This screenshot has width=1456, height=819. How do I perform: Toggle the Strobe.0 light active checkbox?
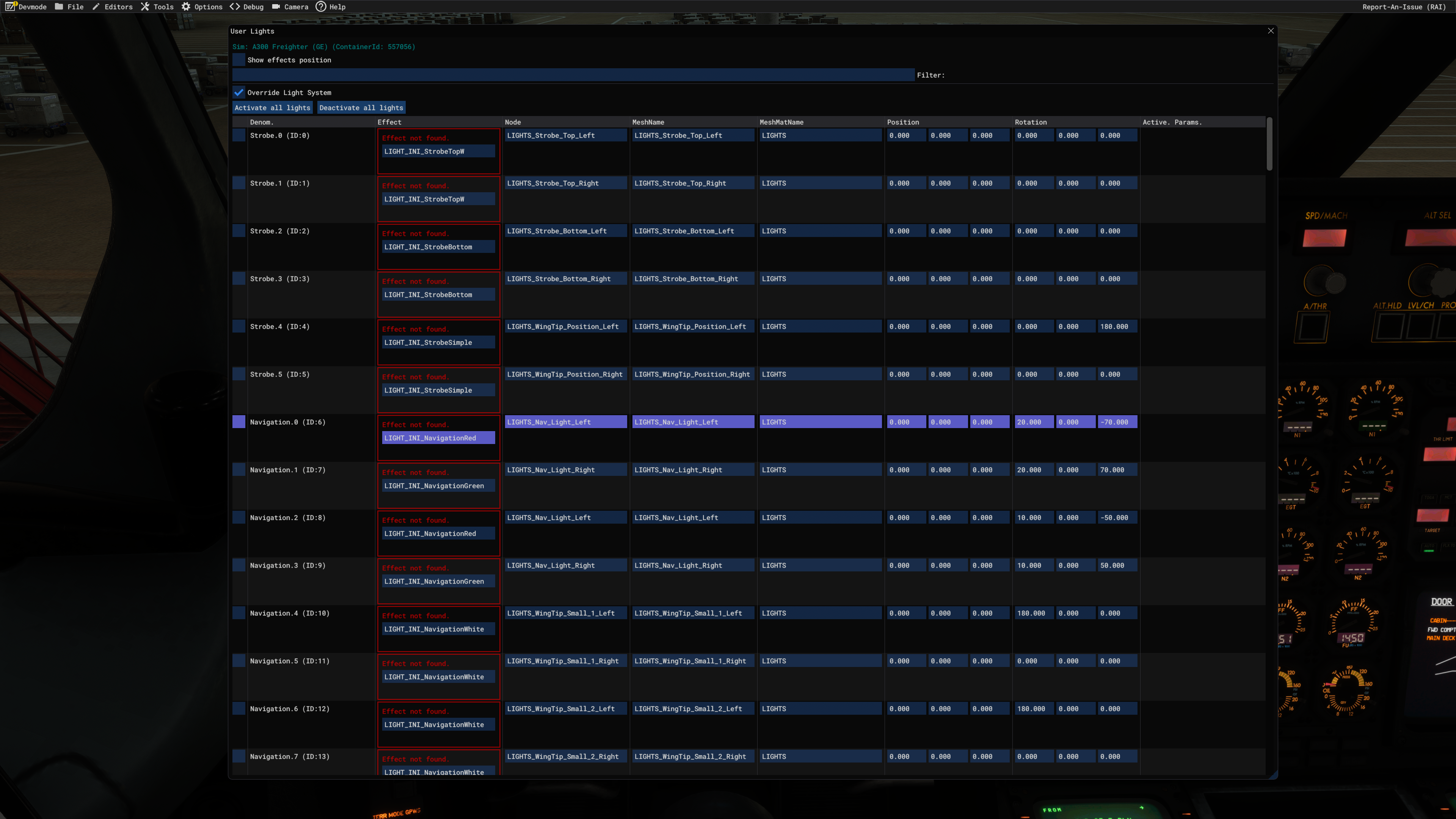pyautogui.click(x=239, y=136)
